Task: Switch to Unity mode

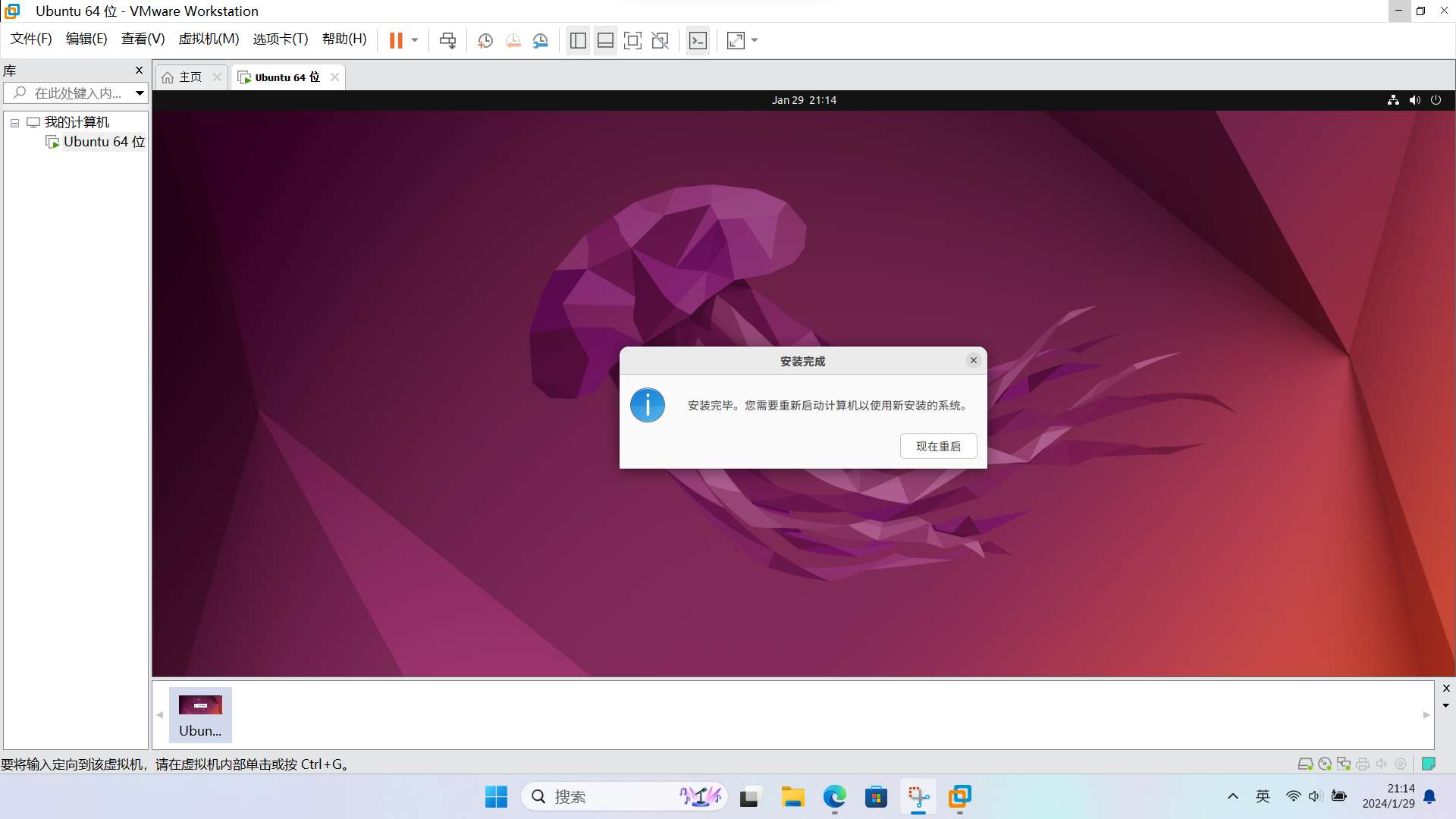Action: (x=660, y=40)
